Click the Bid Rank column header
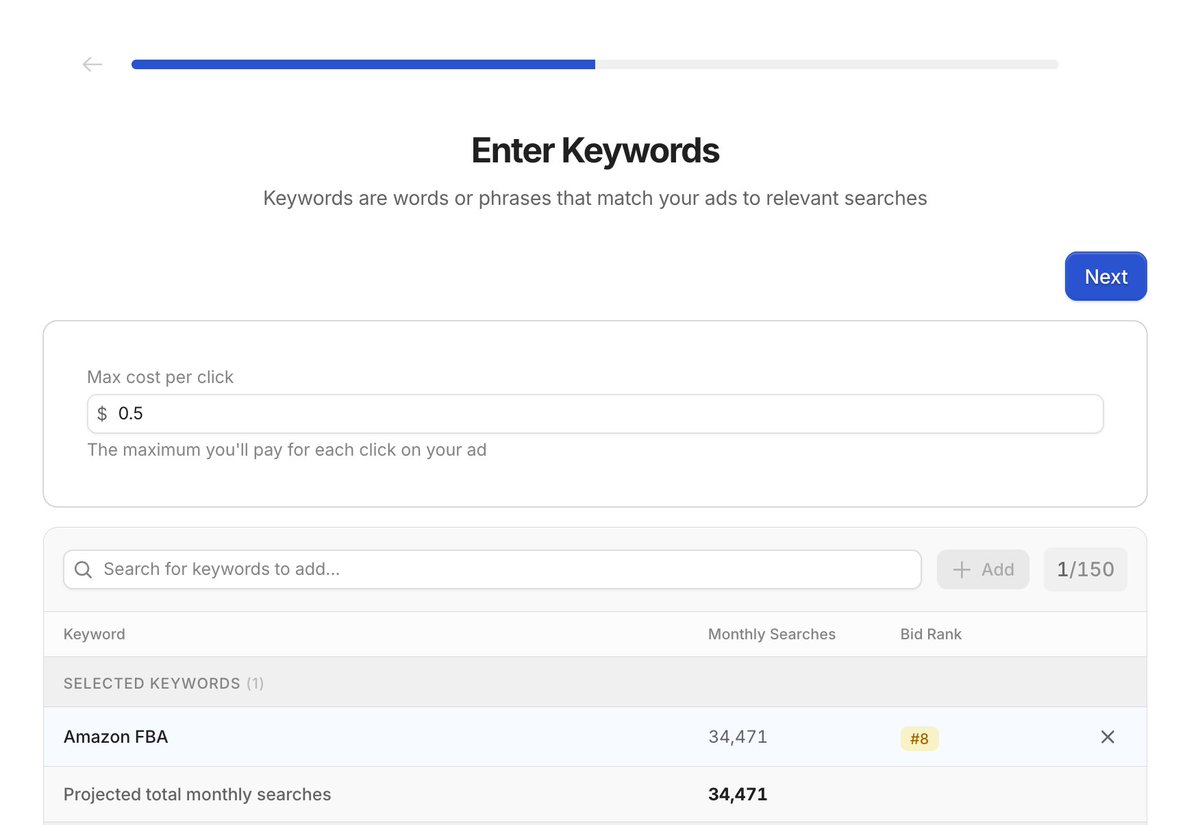Screen dimensions: 1200x825 (931, 634)
